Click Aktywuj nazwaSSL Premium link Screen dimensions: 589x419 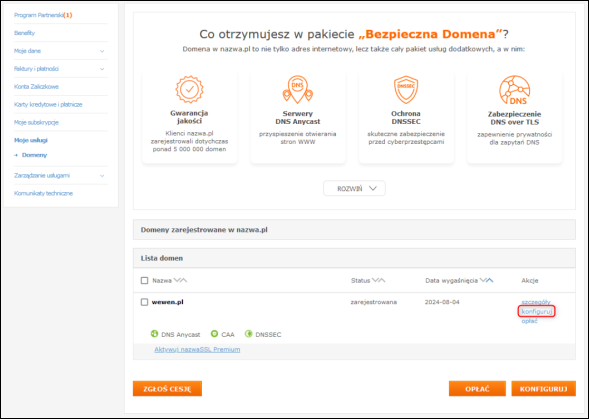click(x=197, y=349)
